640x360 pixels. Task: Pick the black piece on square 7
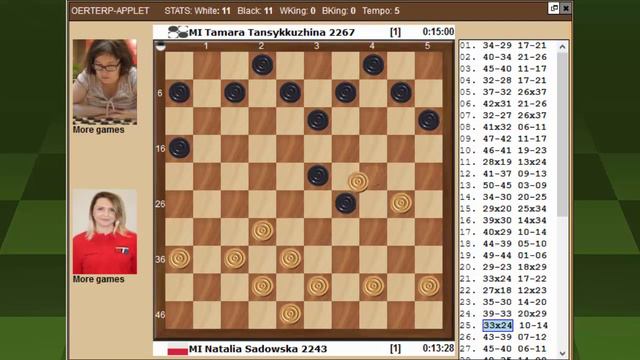pos(235,92)
